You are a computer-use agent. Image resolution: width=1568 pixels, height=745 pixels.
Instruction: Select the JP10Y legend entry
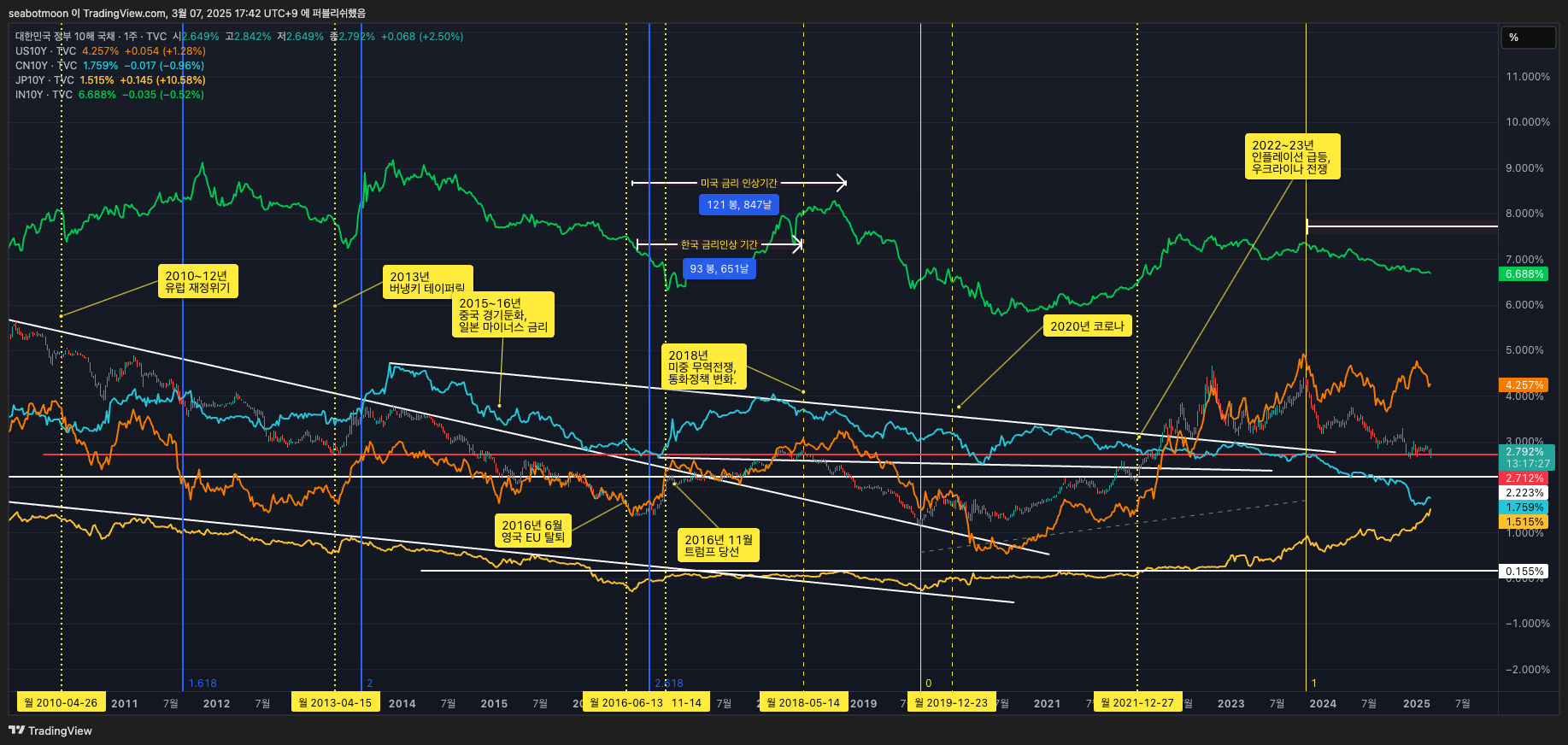click(x=44, y=80)
